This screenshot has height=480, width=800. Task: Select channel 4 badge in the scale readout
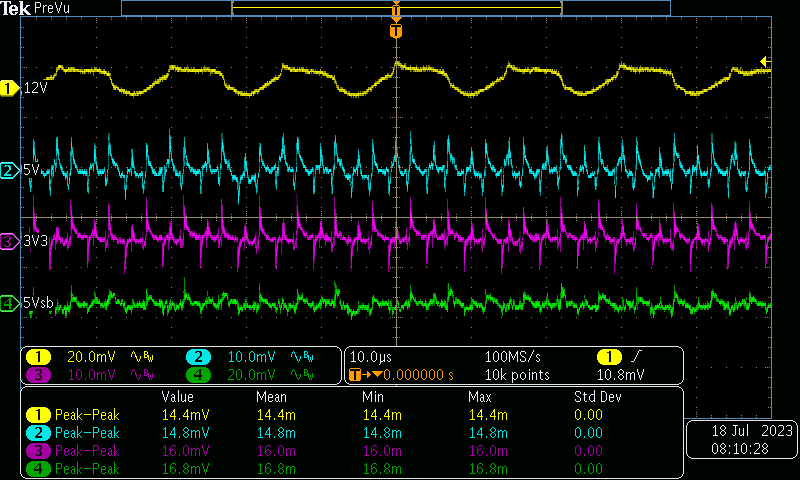pos(198,375)
